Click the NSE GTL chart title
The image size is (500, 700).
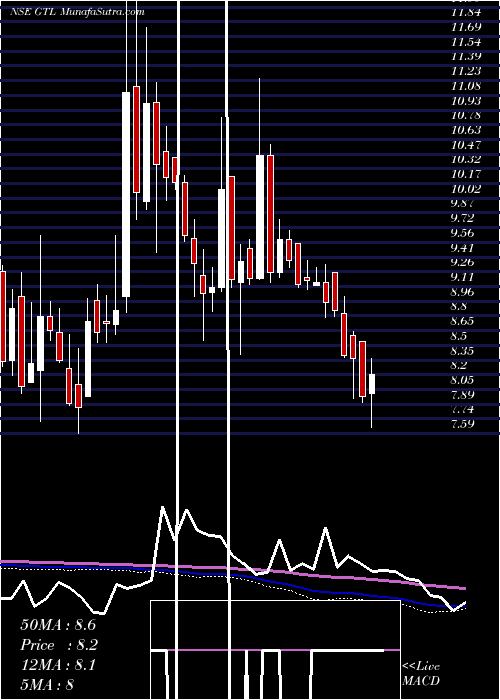click(x=78, y=12)
